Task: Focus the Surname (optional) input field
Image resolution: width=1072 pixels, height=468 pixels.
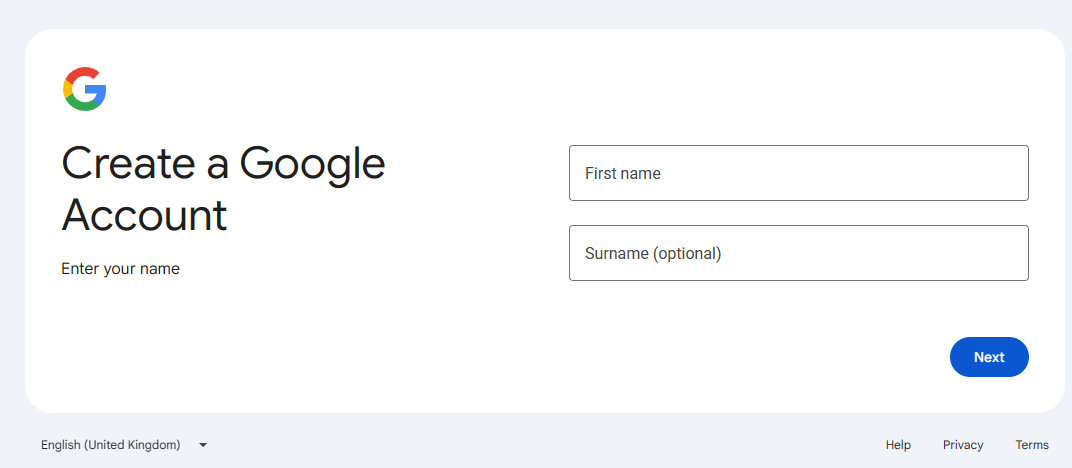Action: pyautogui.click(x=799, y=253)
